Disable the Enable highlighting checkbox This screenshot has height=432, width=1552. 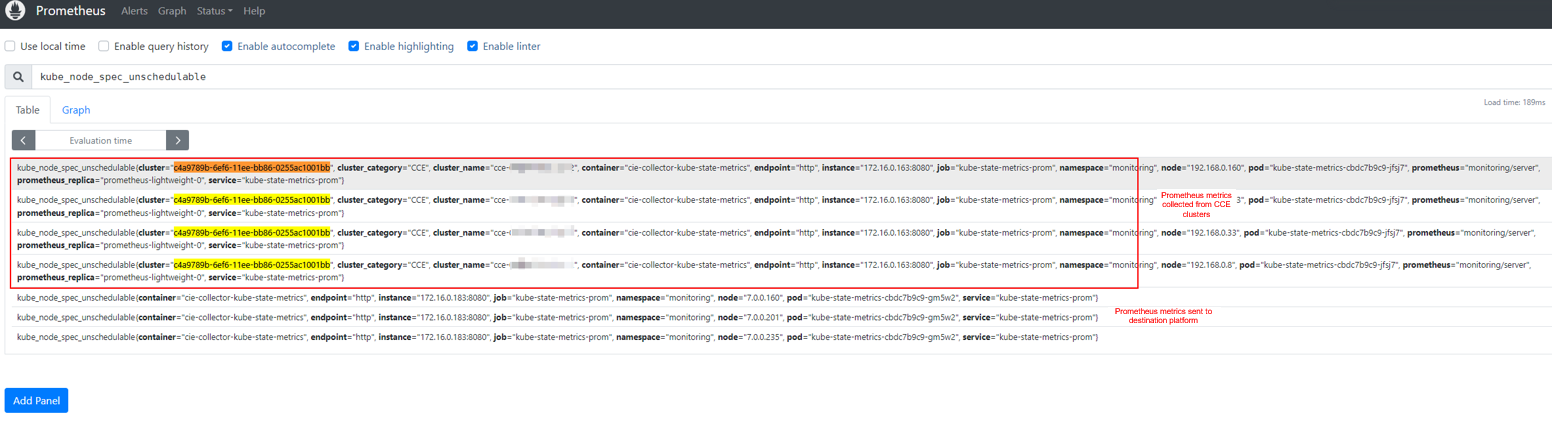coord(354,46)
